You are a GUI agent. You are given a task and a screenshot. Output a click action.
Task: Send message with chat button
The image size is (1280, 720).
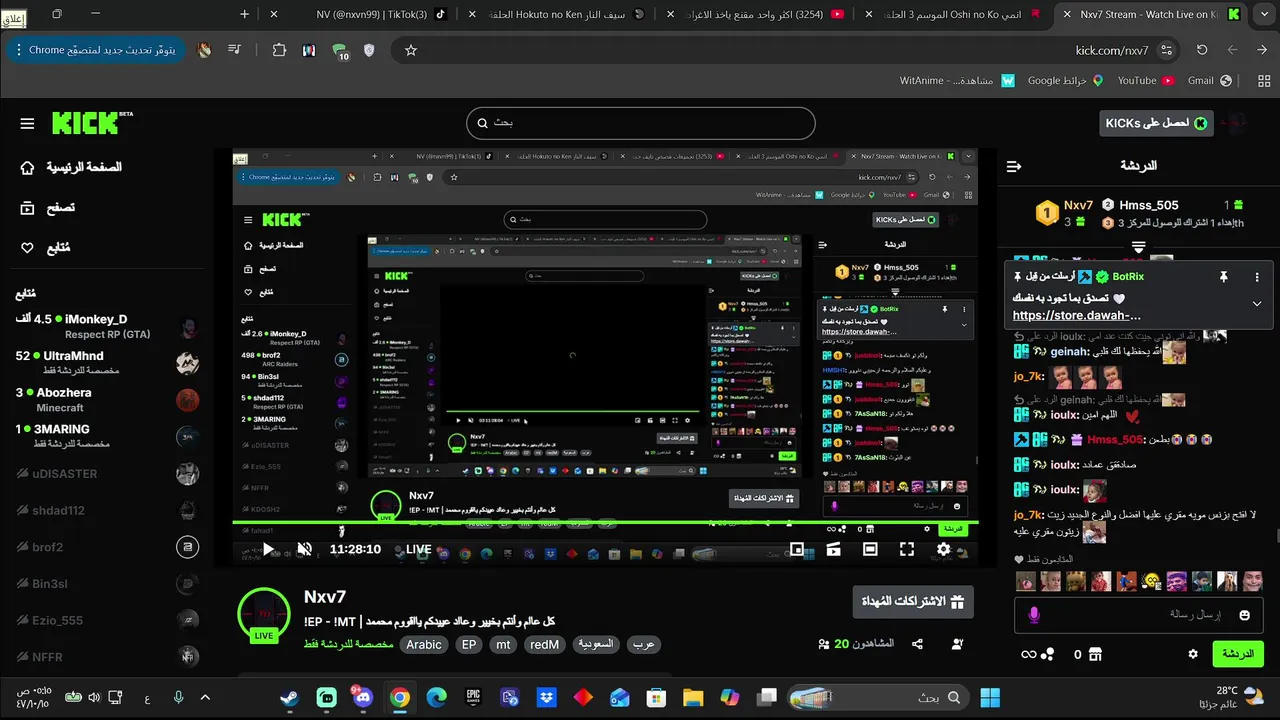(x=1238, y=654)
